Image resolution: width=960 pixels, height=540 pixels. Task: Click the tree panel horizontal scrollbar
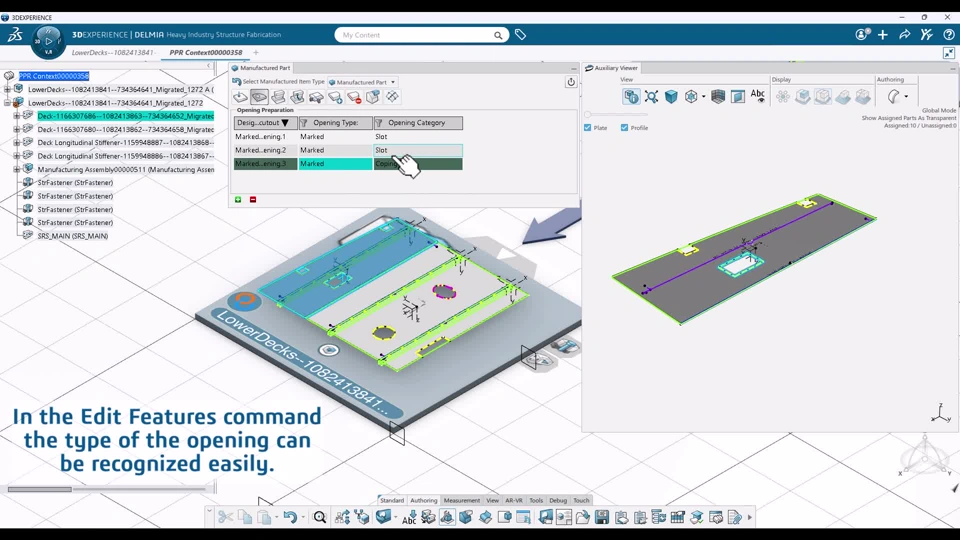coord(40,489)
